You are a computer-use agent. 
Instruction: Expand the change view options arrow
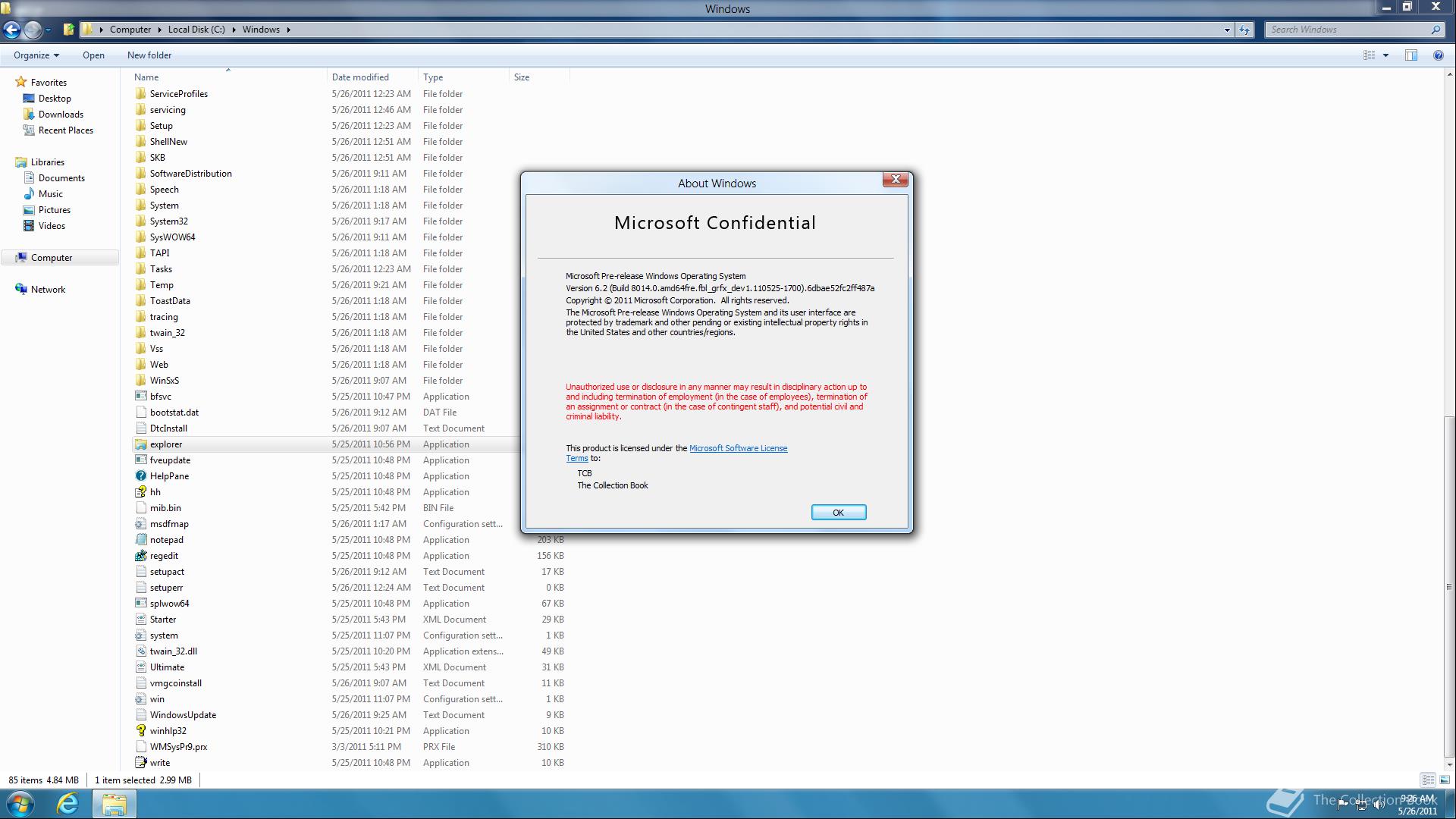coord(1385,55)
